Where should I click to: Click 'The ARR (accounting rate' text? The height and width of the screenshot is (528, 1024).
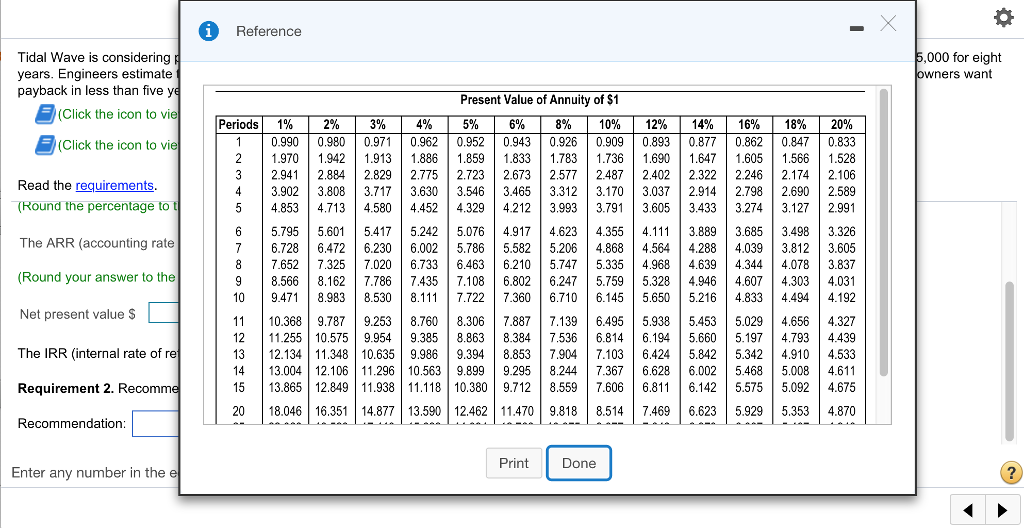coord(97,243)
